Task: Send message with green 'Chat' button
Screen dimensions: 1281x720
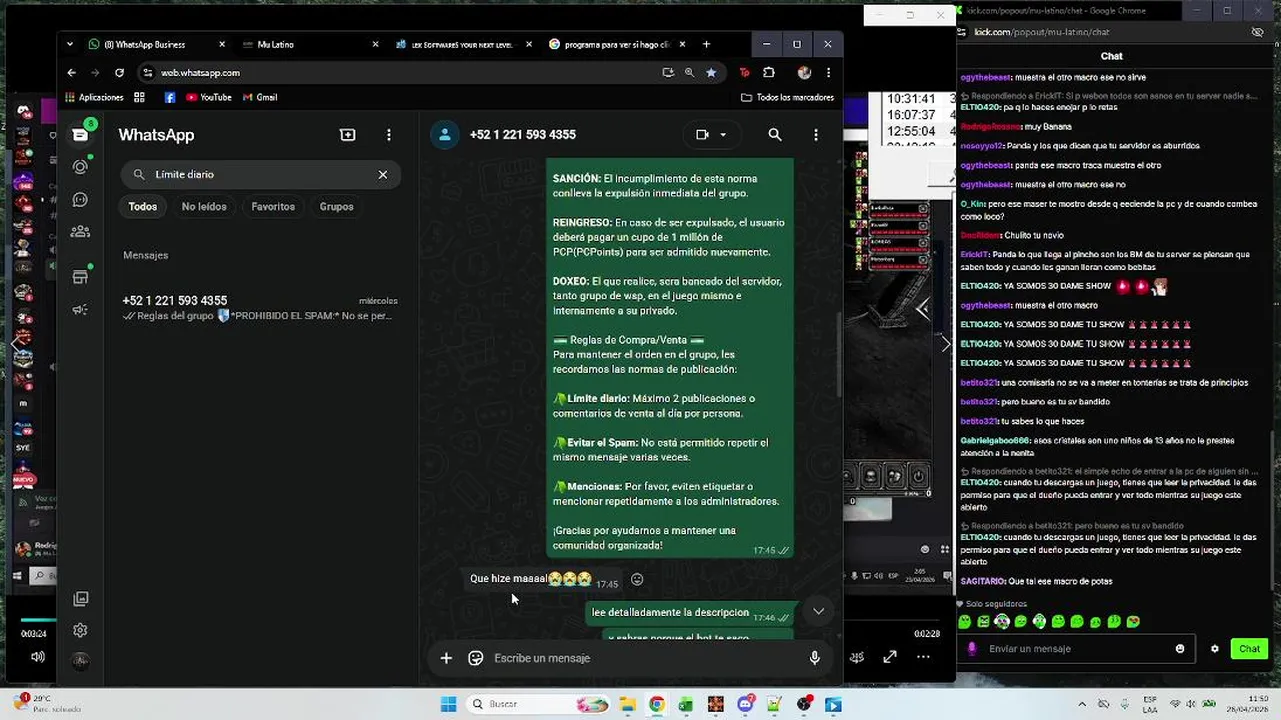Action: point(1249,649)
